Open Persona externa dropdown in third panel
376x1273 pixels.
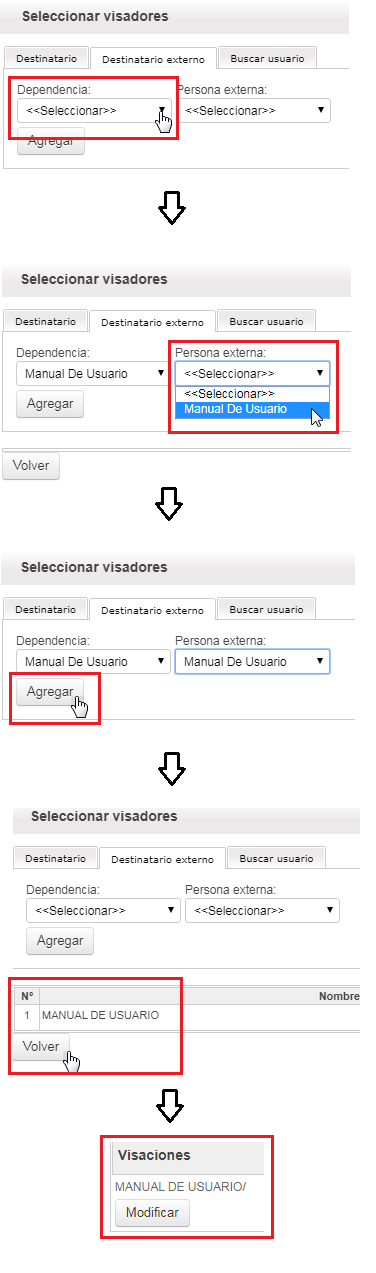[253, 661]
